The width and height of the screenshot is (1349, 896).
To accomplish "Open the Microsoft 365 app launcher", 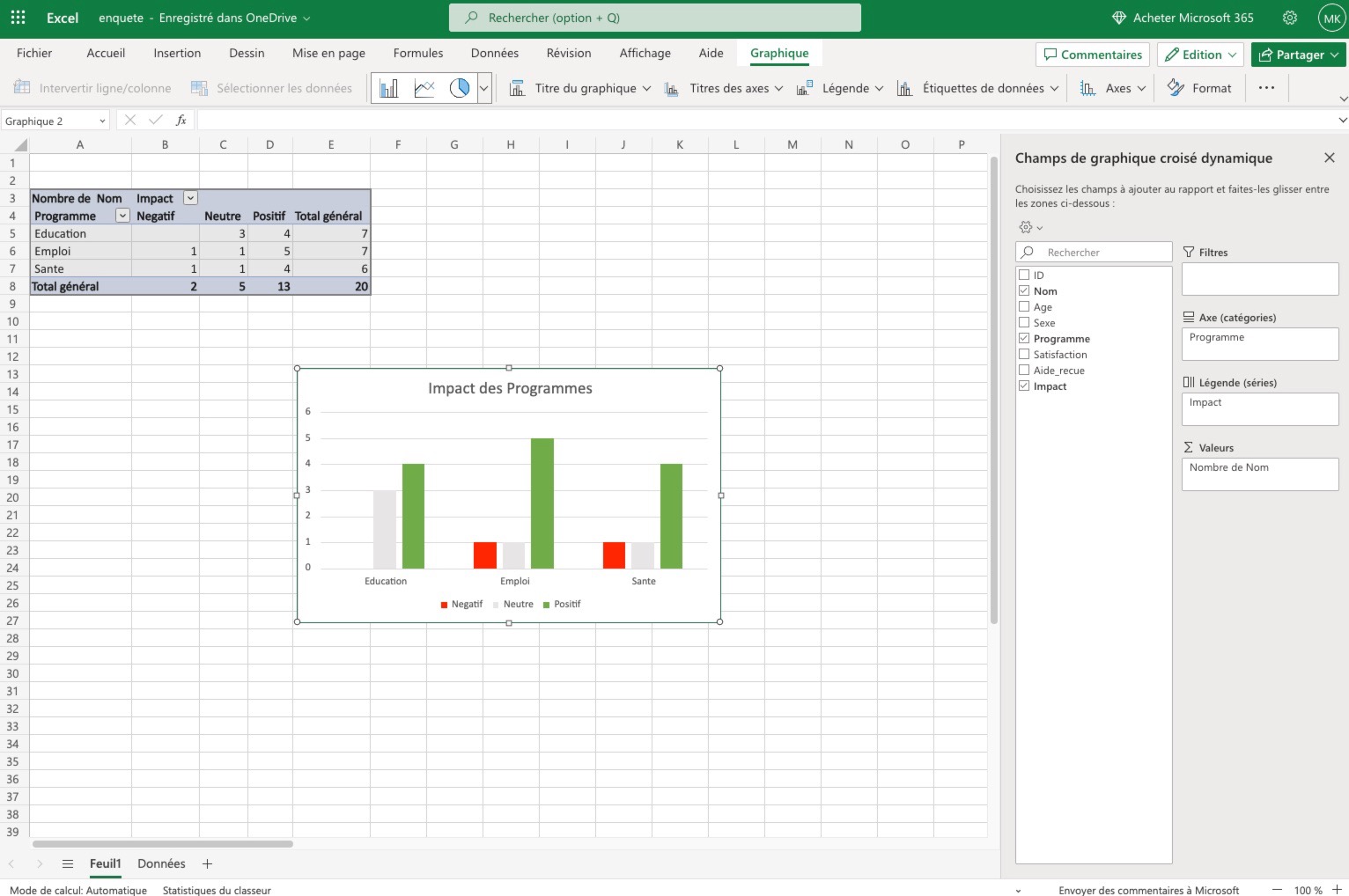I will [x=18, y=18].
